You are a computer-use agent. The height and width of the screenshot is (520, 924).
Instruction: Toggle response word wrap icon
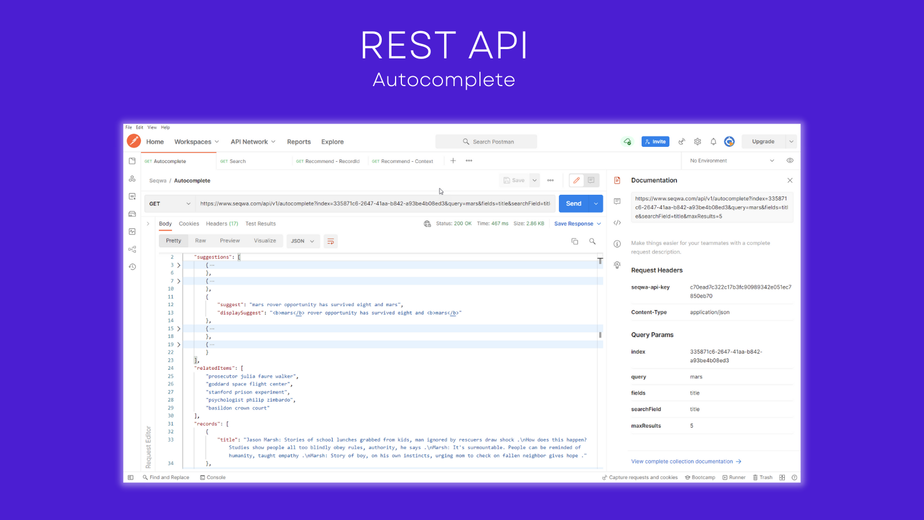point(331,241)
